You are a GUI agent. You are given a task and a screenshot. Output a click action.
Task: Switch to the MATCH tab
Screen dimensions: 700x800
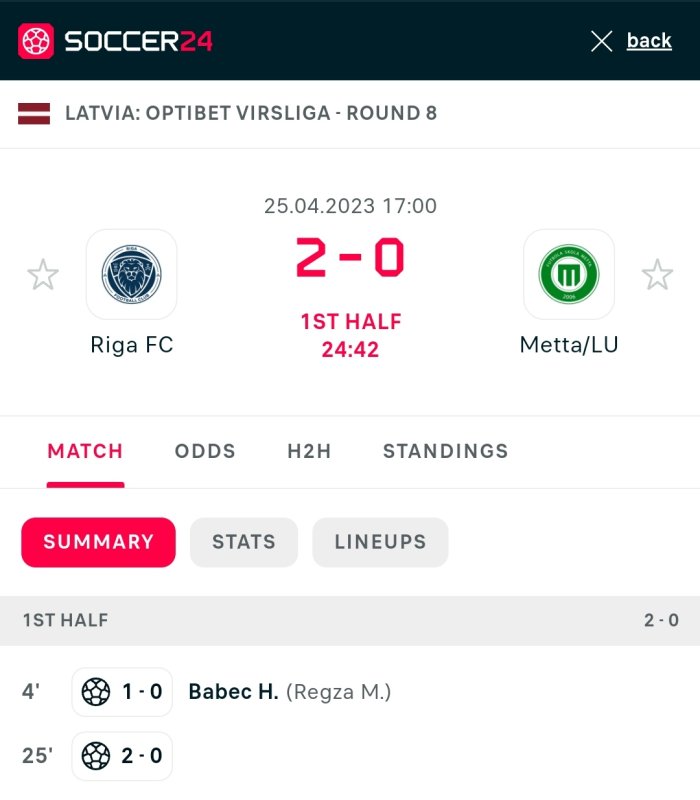85,451
